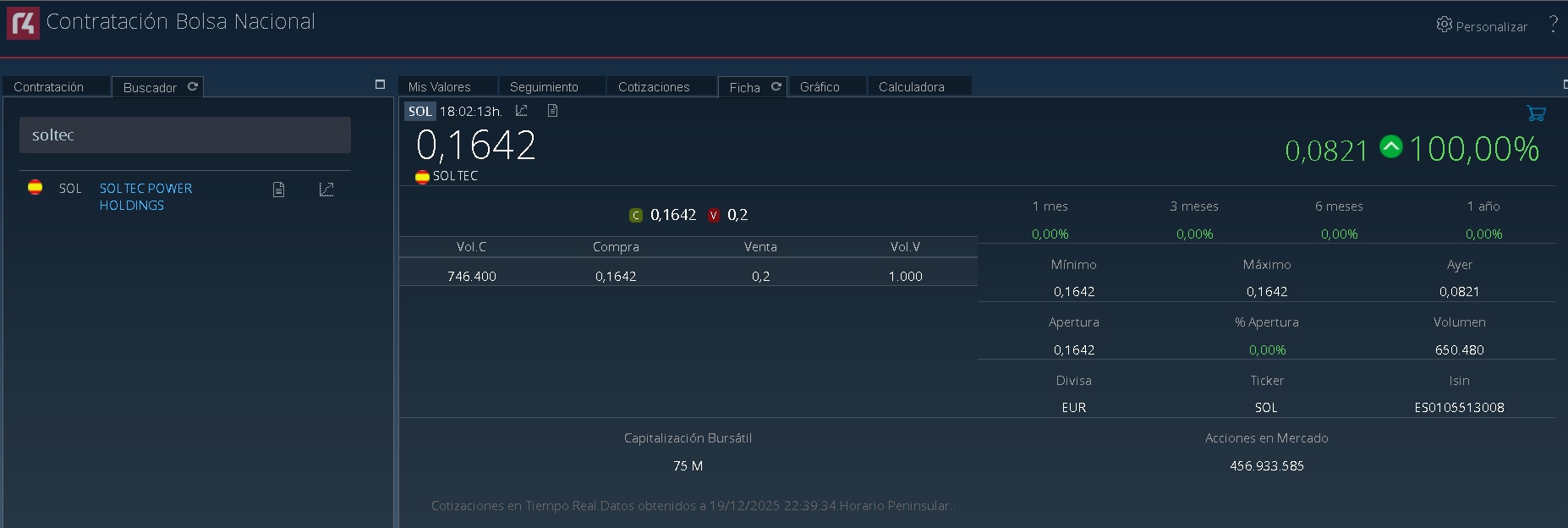Click the green C buy price badge
Image resolution: width=1568 pixels, height=528 pixels.
[636, 216]
